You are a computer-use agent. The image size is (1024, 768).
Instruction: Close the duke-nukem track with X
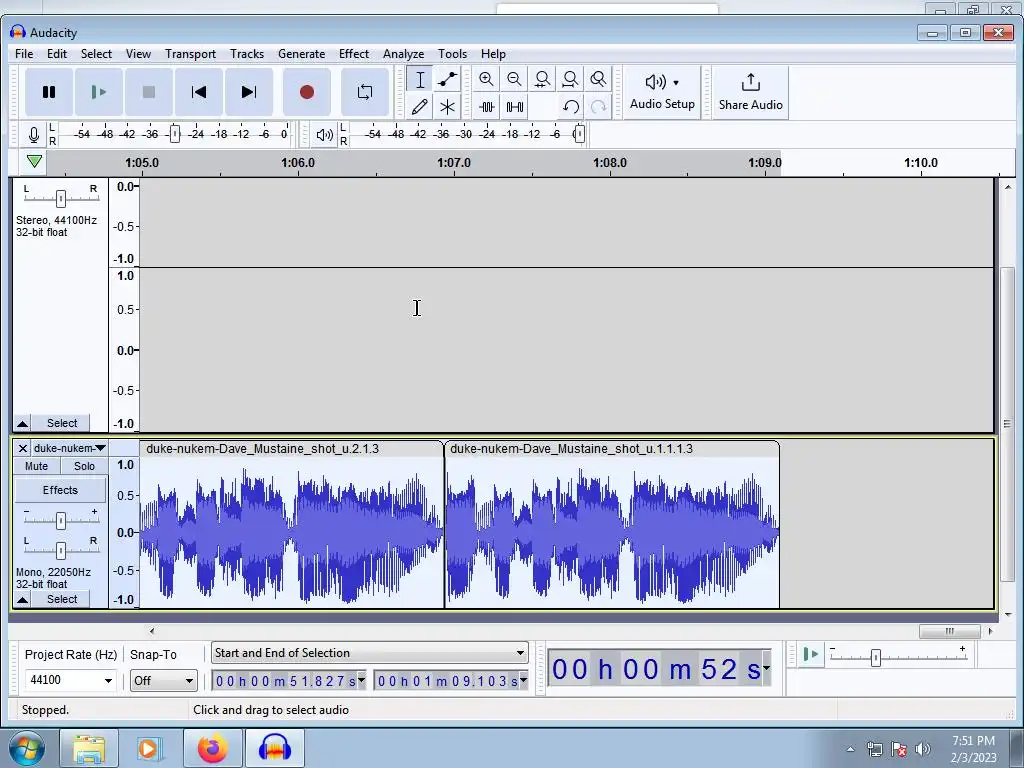[22, 448]
